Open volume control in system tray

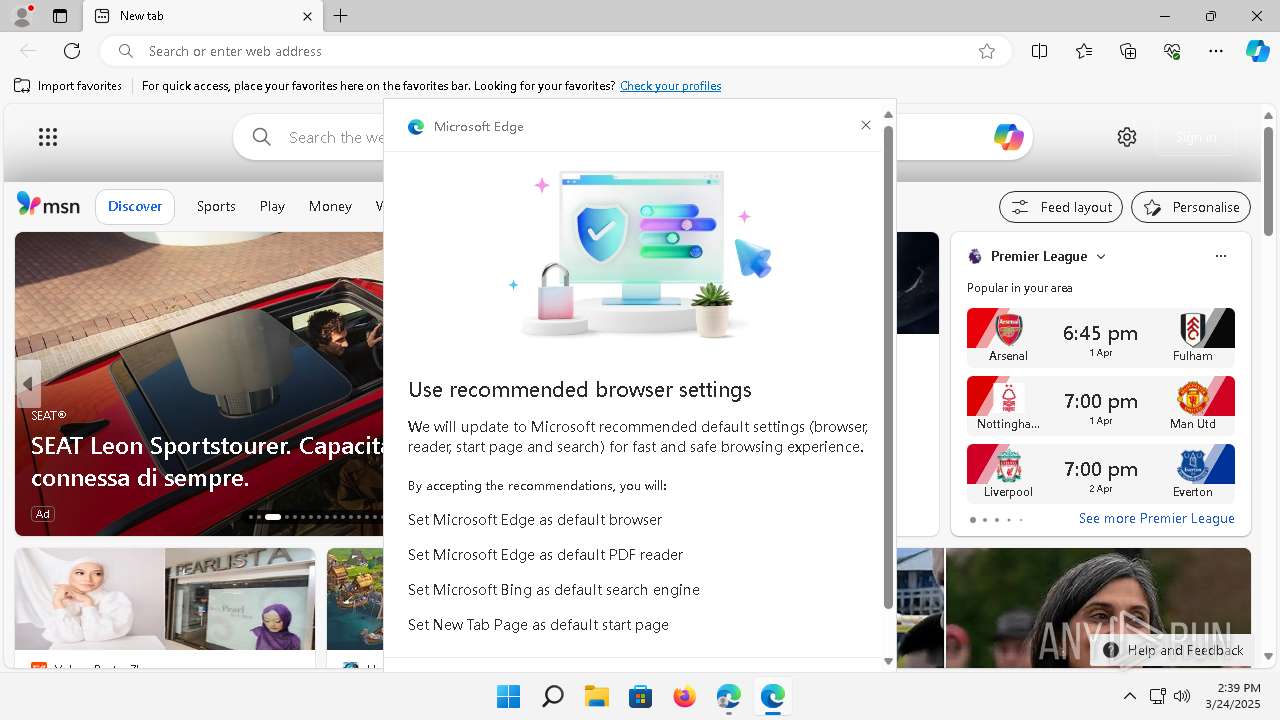click(x=1182, y=696)
